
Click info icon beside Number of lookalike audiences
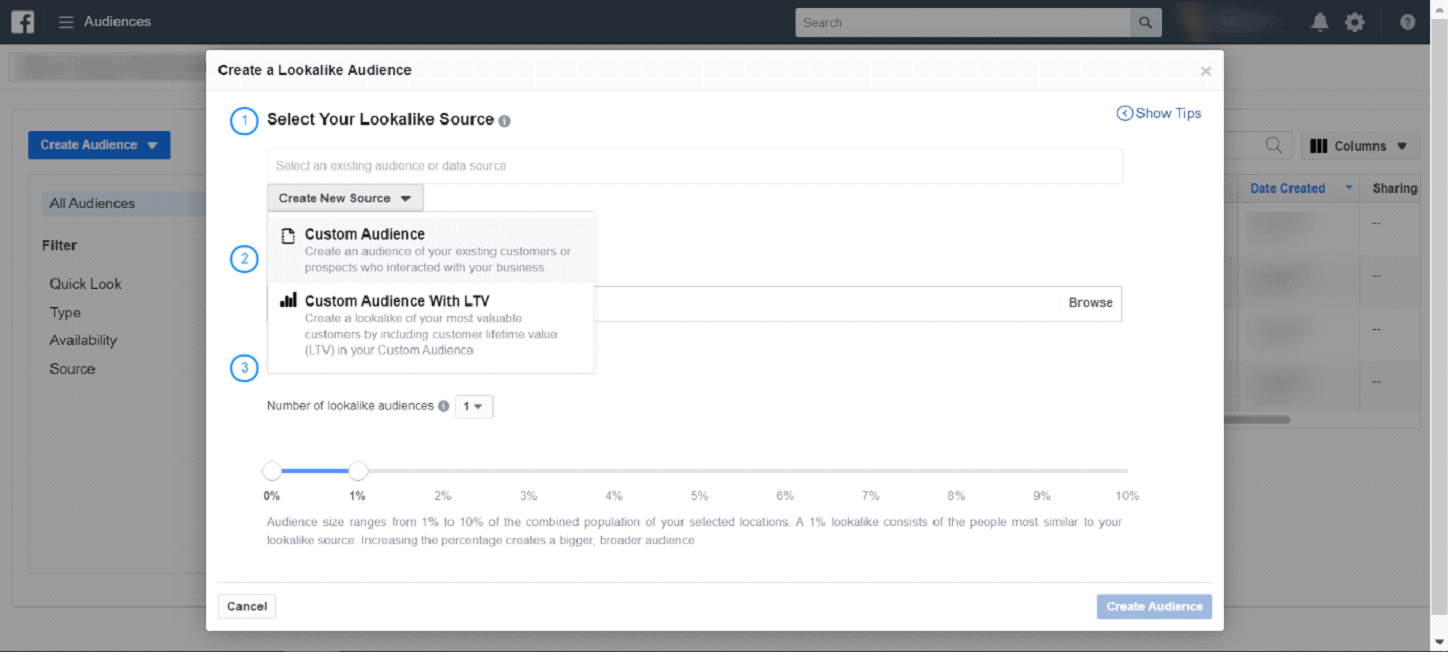tap(444, 406)
